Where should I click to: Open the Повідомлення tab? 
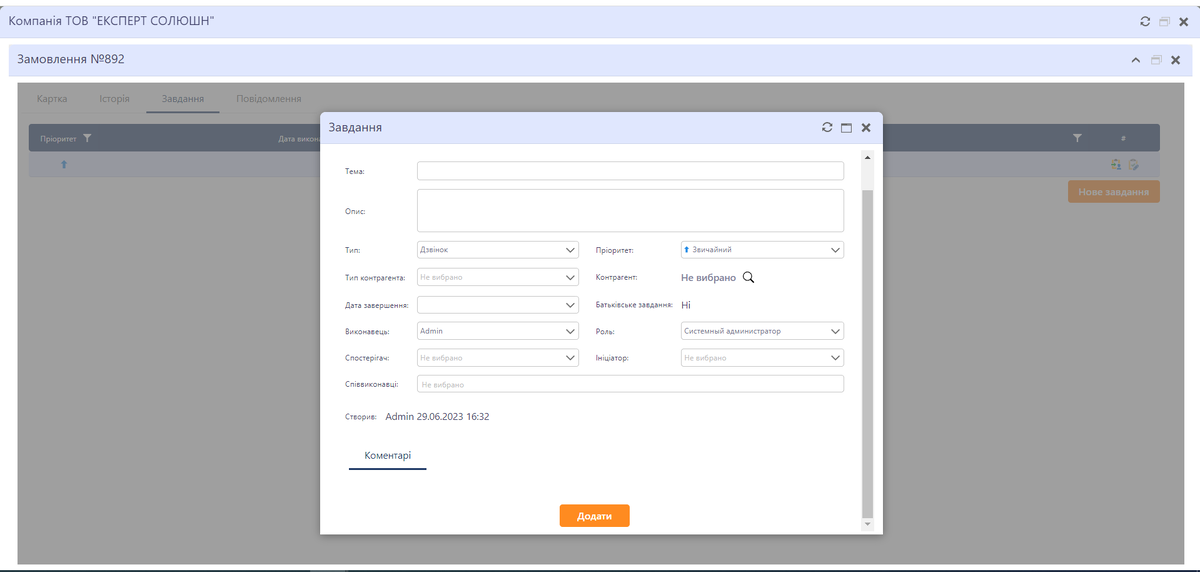[x=268, y=99]
